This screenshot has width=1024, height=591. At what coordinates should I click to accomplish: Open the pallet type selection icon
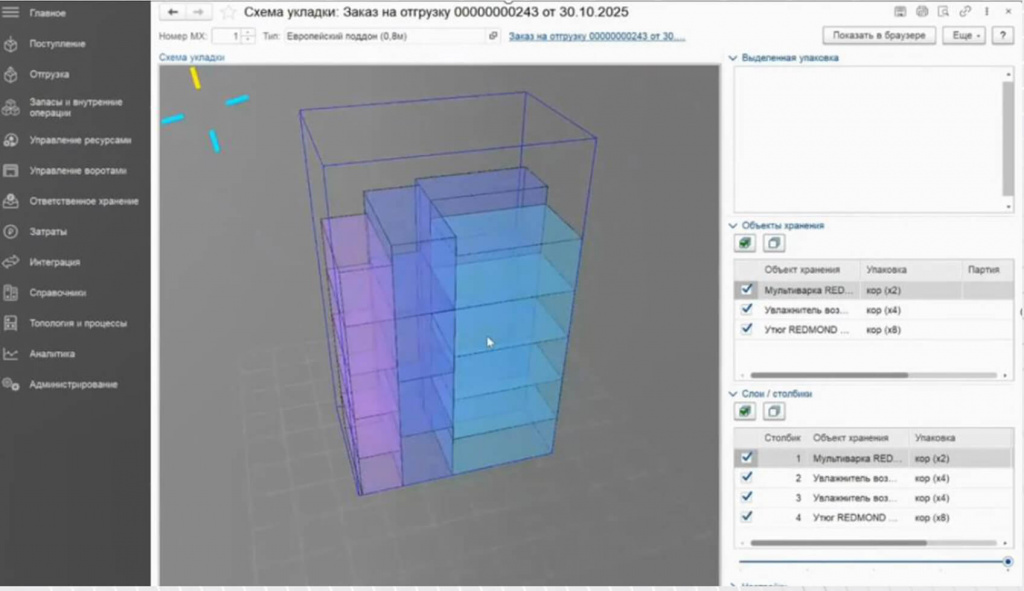(493, 36)
